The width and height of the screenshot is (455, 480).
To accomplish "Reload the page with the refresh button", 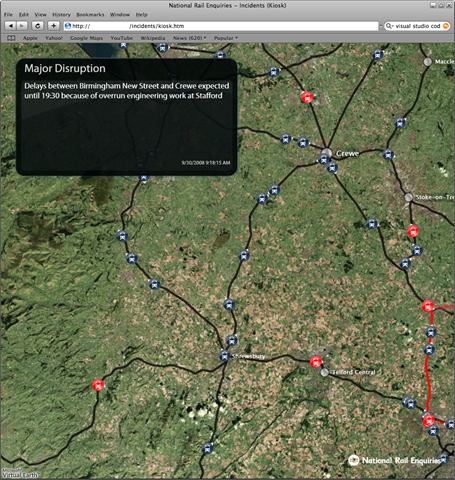I will [x=38, y=26].
